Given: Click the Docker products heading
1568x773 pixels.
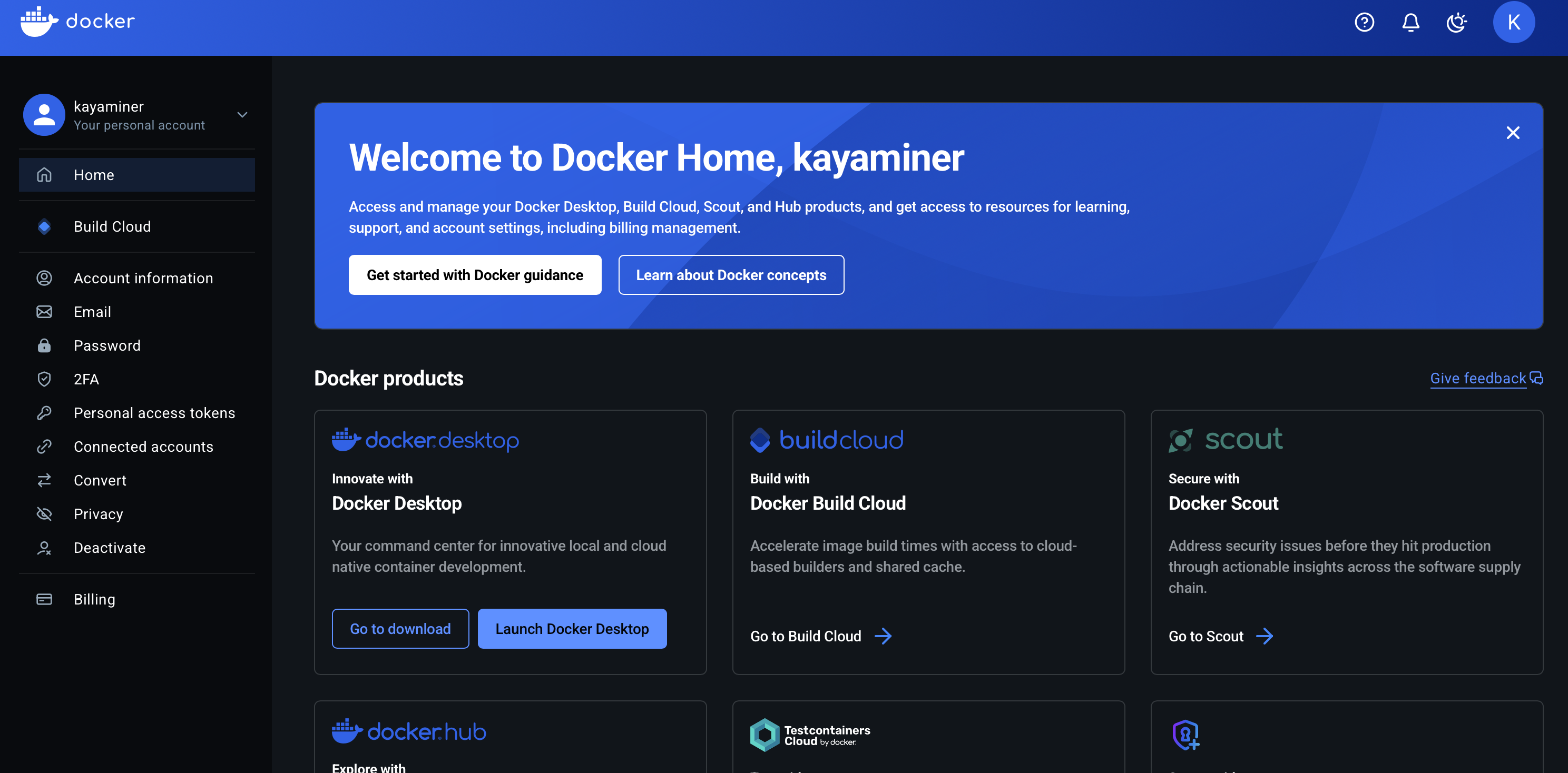Looking at the screenshot, I should [x=388, y=378].
